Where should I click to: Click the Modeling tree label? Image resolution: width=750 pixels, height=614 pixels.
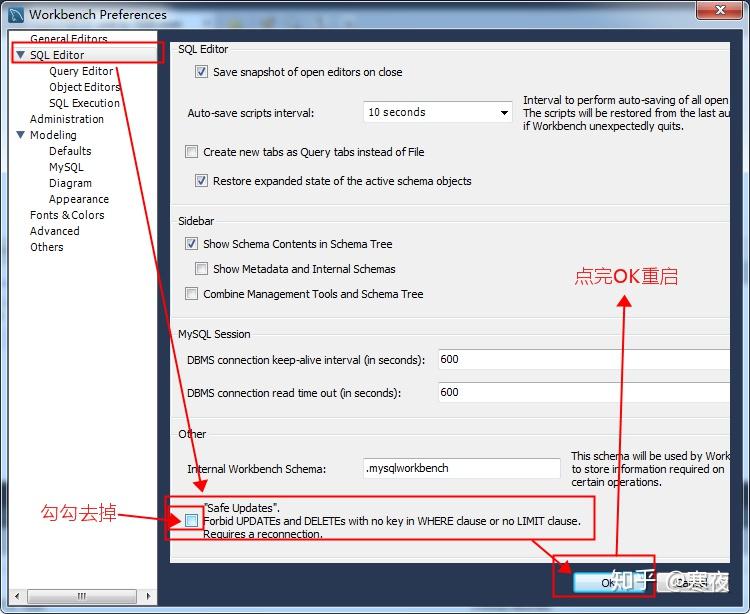pyautogui.click(x=53, y=135)
